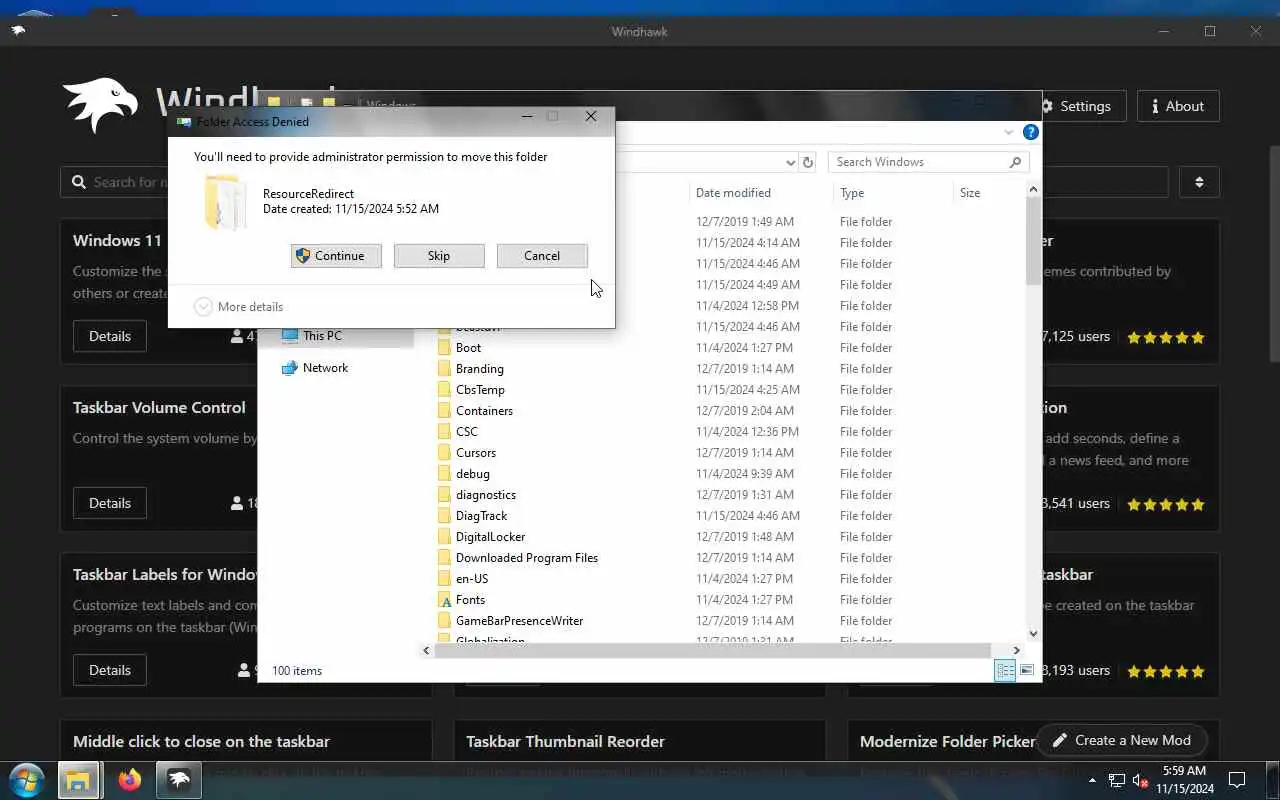The height and width of the screenshot is (800, 1280).
Task: Select Network in the navigation pane
Action: pyautogui.click(x=315, y=368)
